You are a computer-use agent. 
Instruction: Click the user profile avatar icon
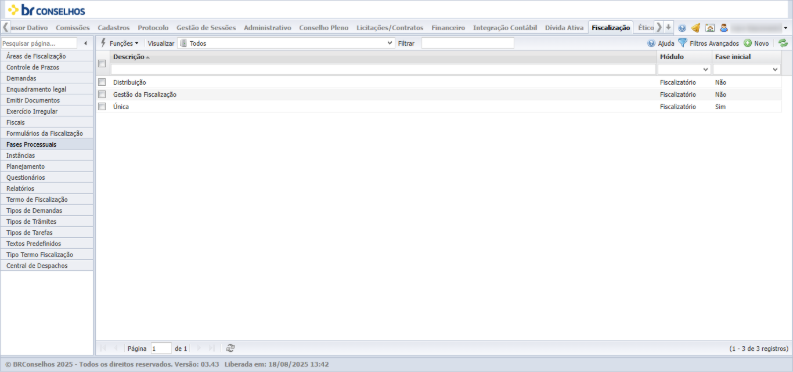[x=724, y=28]
